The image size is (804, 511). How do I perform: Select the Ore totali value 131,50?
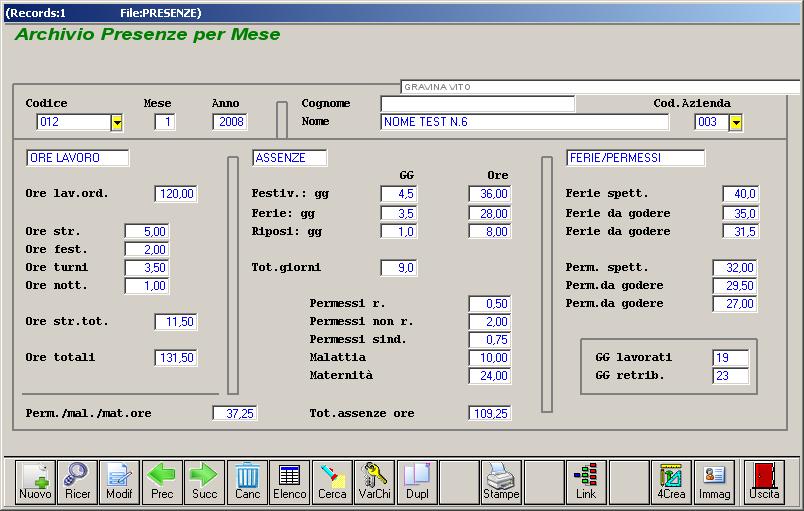176,358
